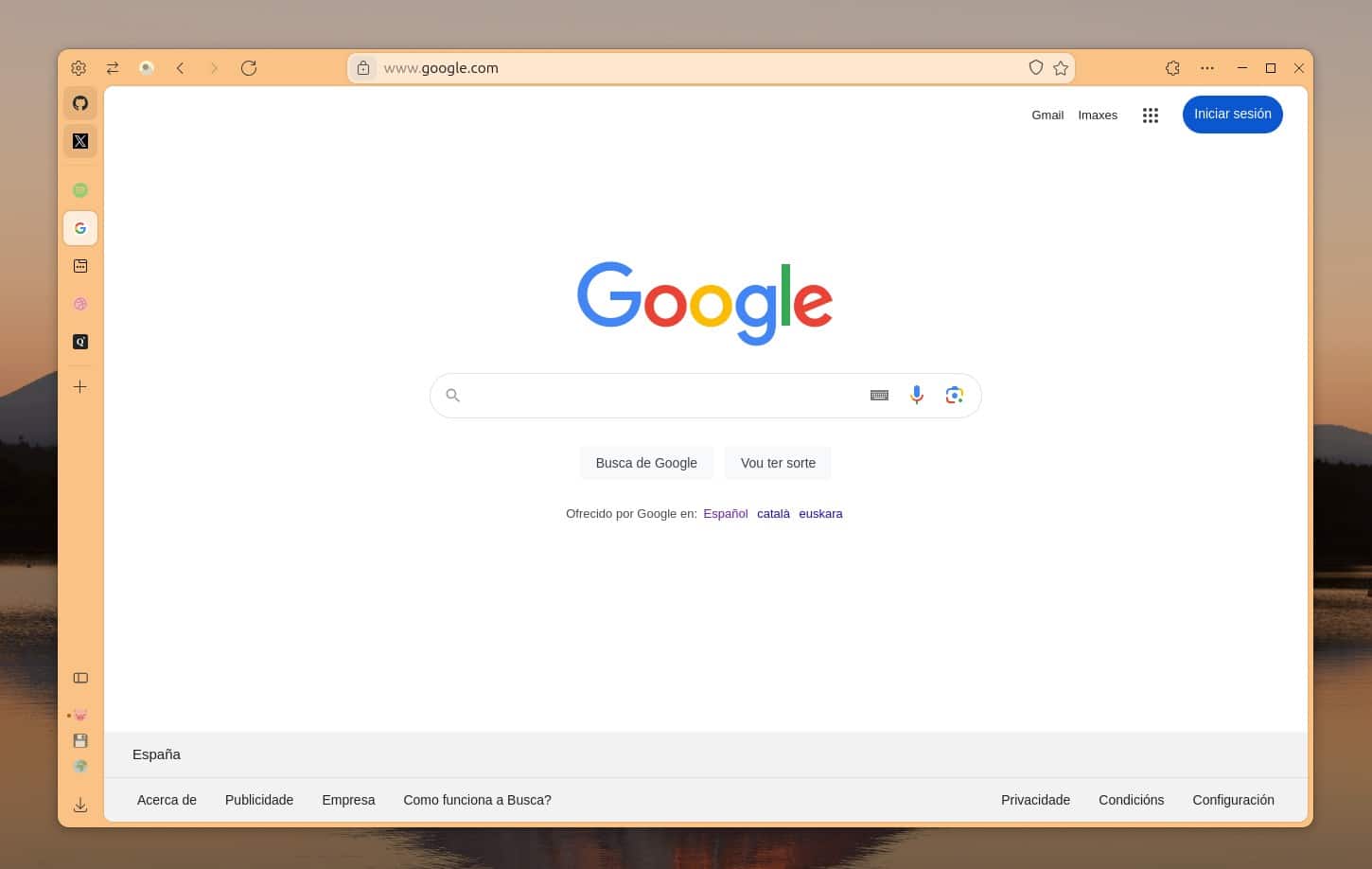The width and height of the screenshot is (1372, 869).
Task: Switch Google language to euskara
Action: tap(820, 514)
